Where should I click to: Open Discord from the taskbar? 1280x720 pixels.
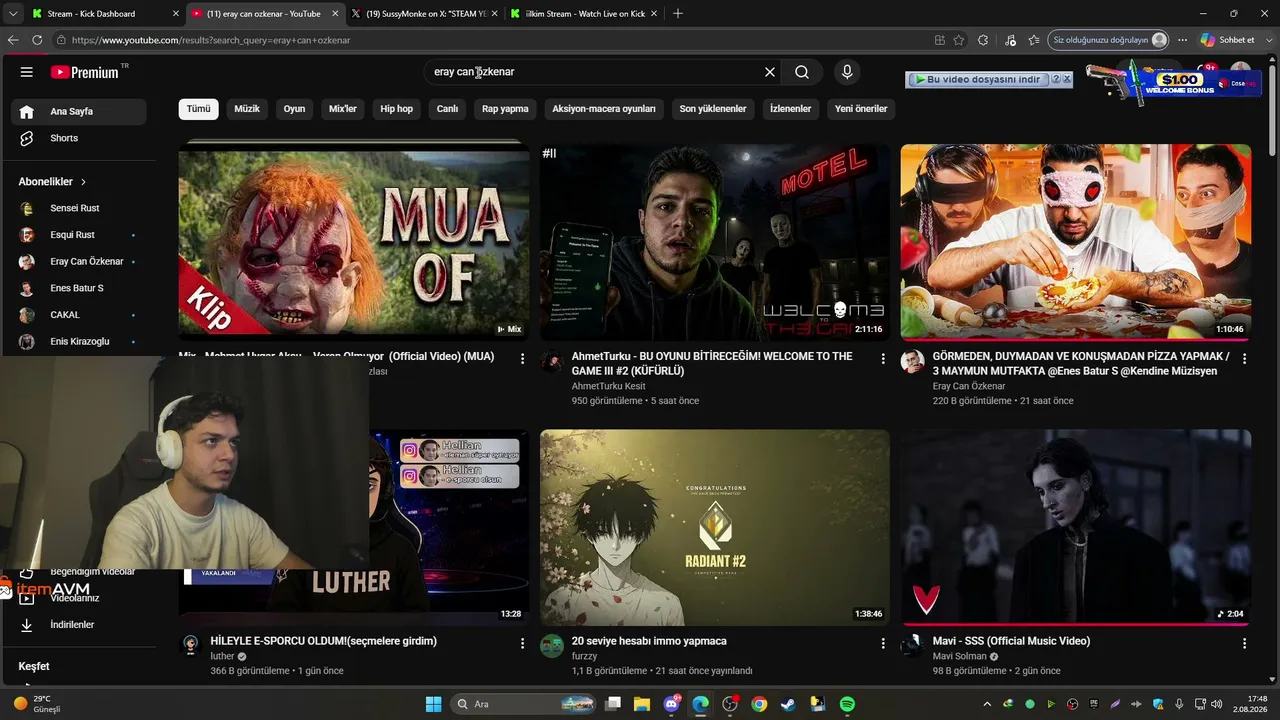point(671,704)
